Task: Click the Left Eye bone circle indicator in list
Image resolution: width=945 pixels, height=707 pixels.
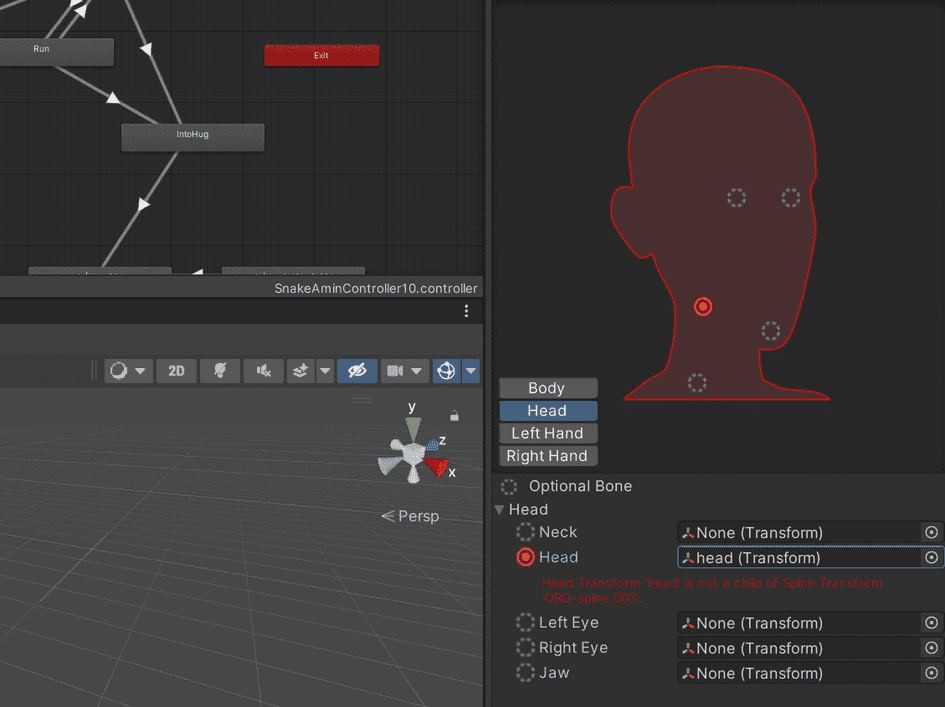Action: coord(526,622)
